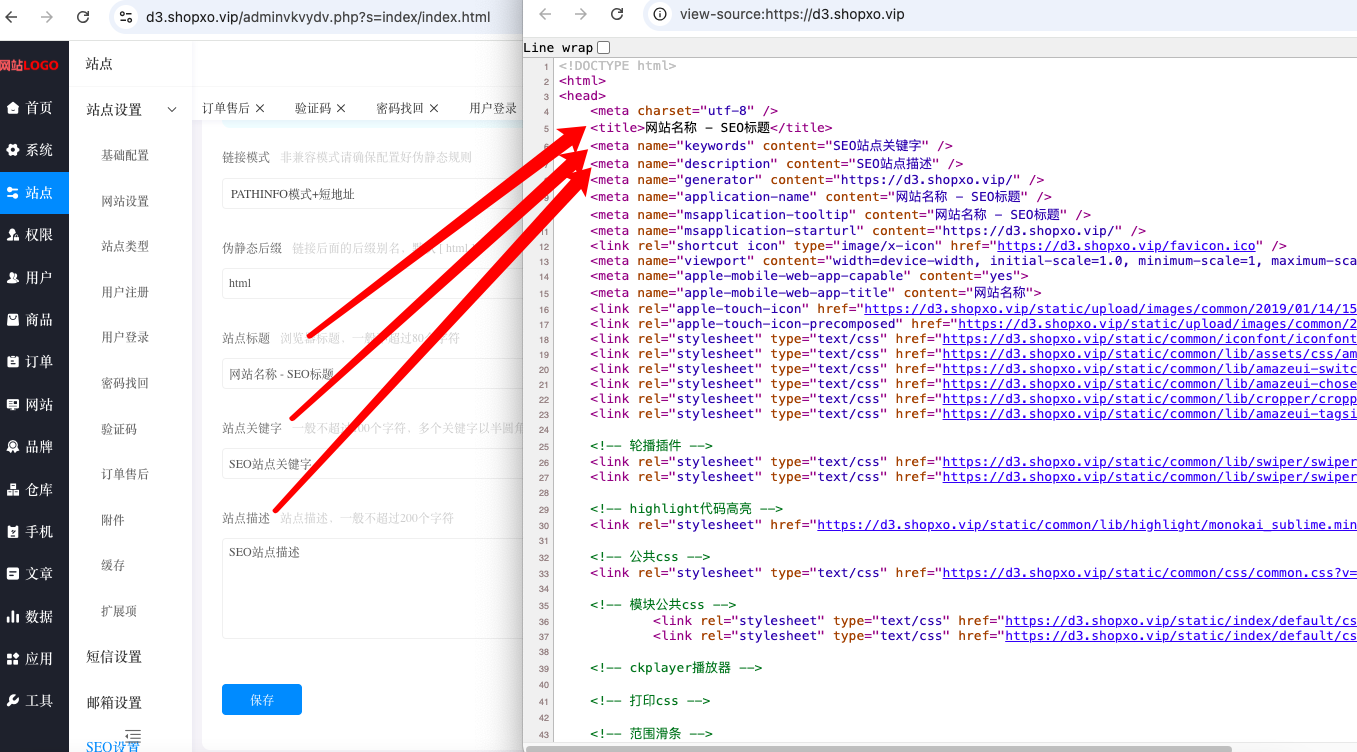Open 首页 home icon in dark sidebar
This screenshot has width=1357, height=752.
(13, 108)
